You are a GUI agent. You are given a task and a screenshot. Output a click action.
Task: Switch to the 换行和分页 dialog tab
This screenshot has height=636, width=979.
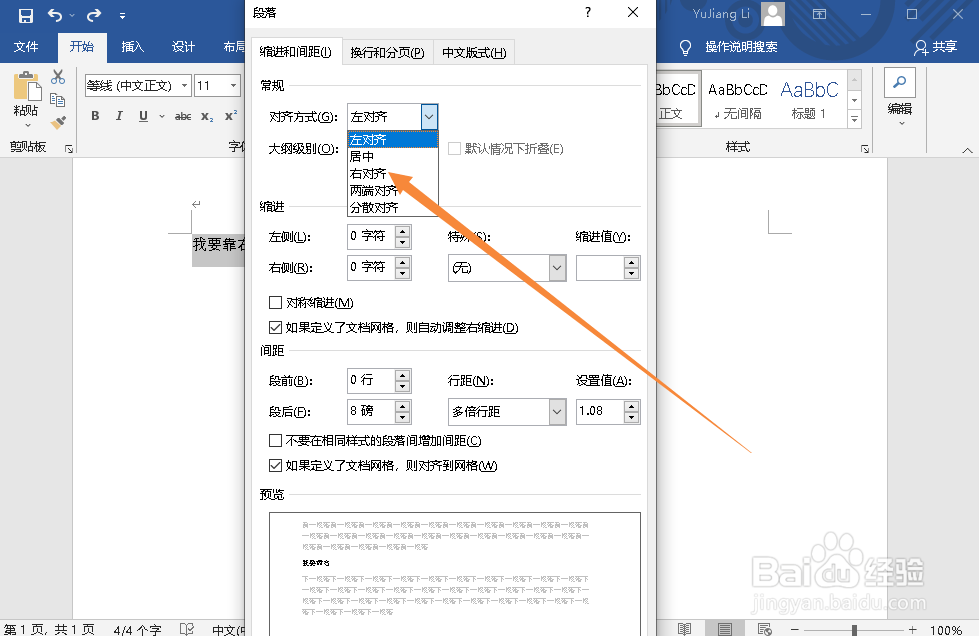(387, 52)
